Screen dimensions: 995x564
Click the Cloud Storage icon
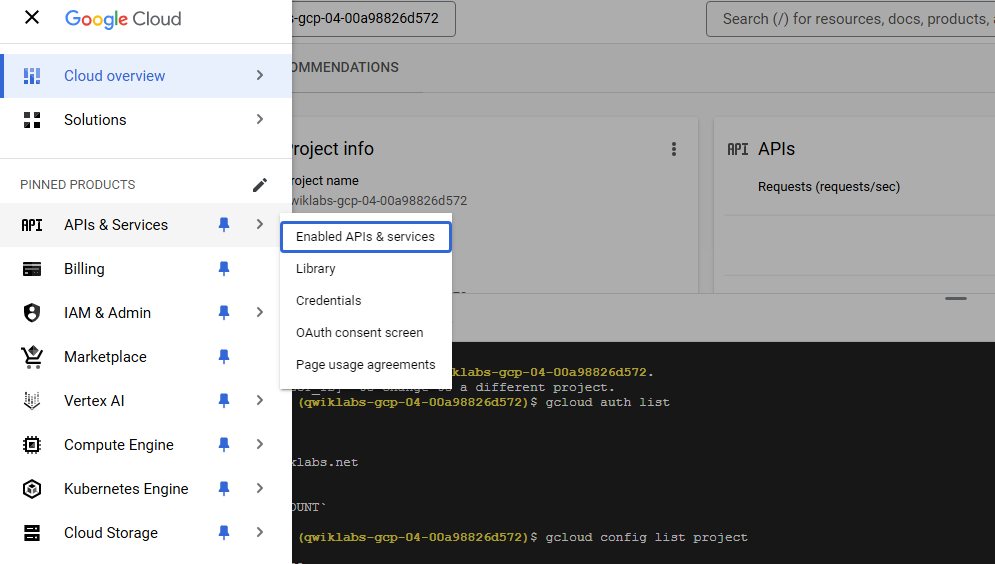click(x=32, y=533)
